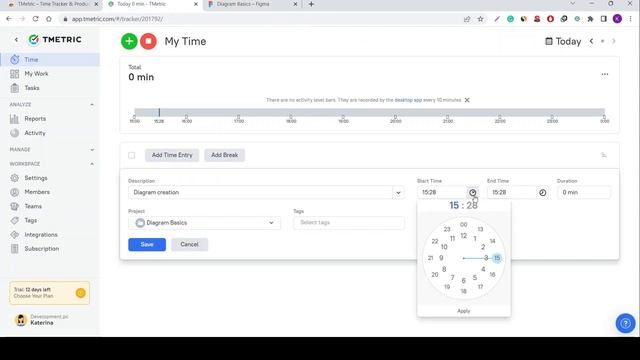640x360 pixels.
Task: Click the TMetric logo
Action: [x=55, y=40]
